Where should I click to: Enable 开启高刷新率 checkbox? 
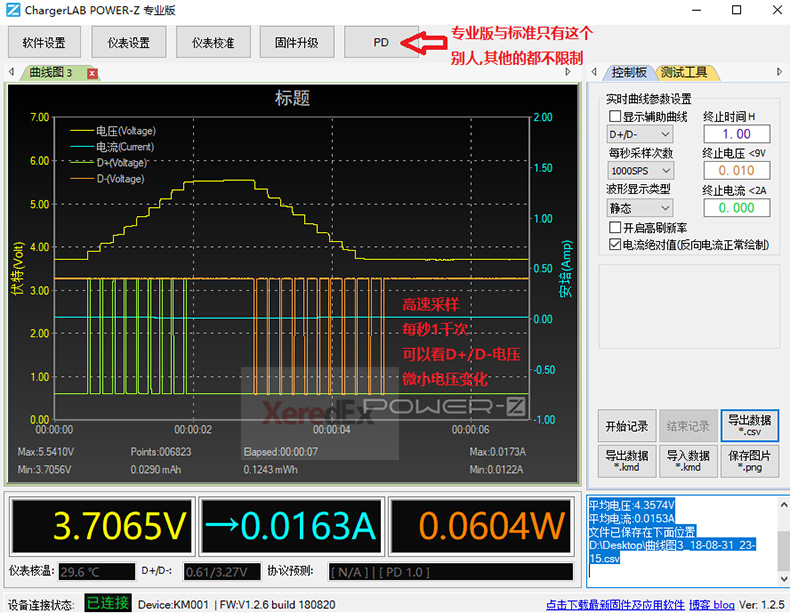[x=615, y=227]
